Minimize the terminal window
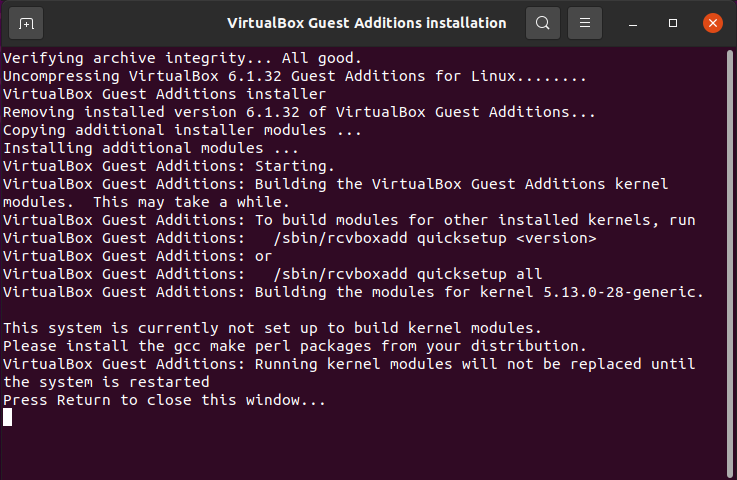 click(x=633, y=23)
